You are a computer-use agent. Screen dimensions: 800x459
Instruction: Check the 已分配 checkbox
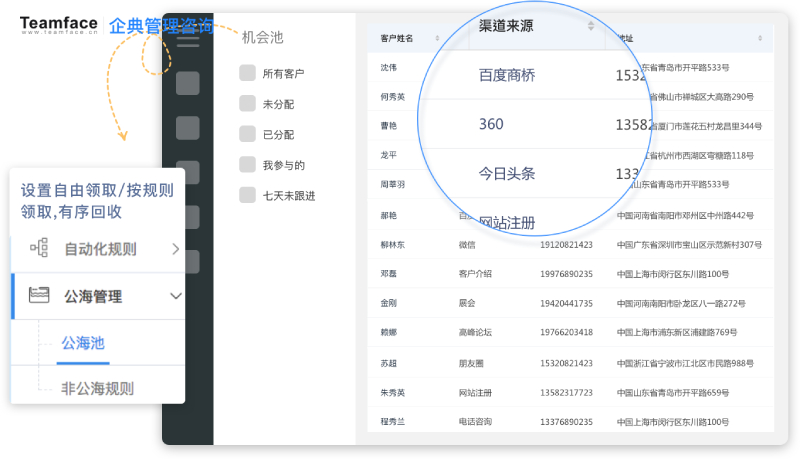point(247,134)
